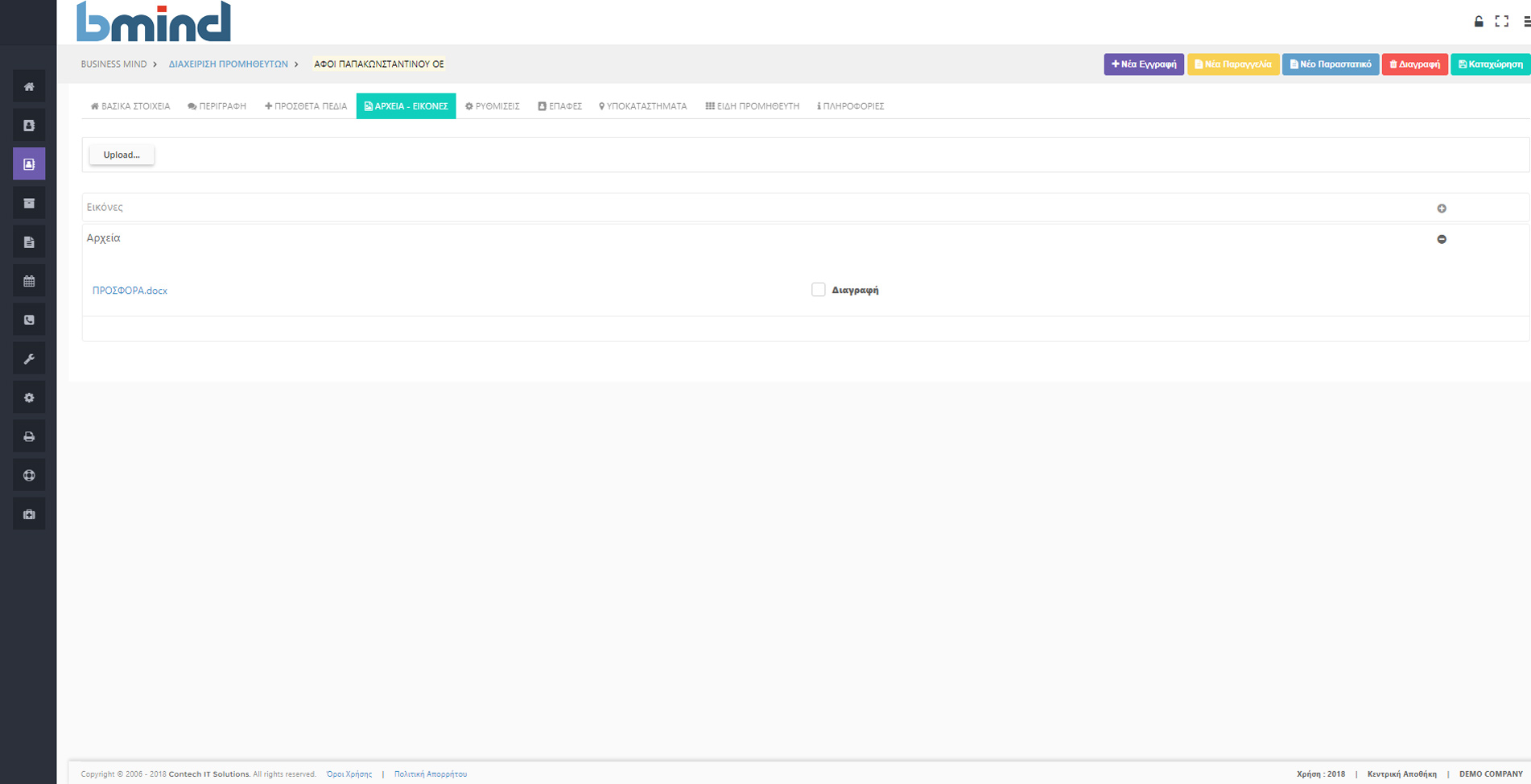Click Χρήση : 2018 in footer
This screenshot has width=1531, height=784.
(x=1321, y=774)
